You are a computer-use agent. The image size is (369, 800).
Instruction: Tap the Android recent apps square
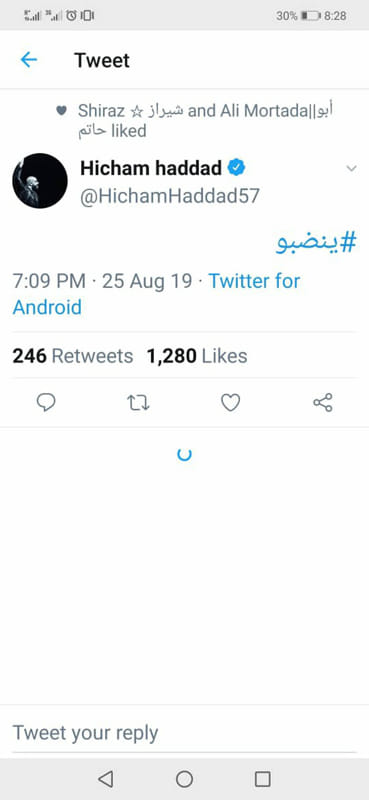262,779
